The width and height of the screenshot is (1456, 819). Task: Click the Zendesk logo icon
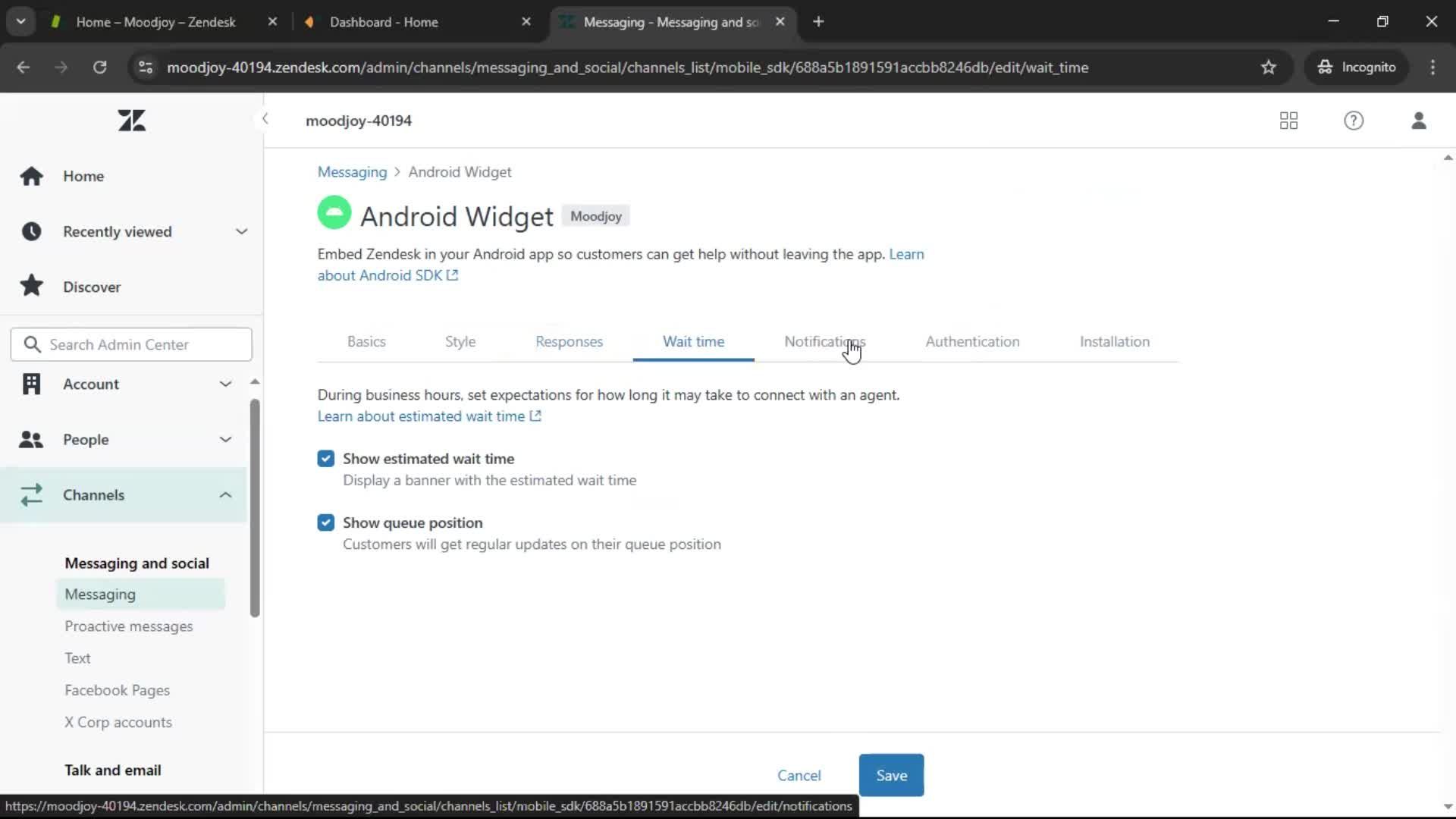point(132,121)
